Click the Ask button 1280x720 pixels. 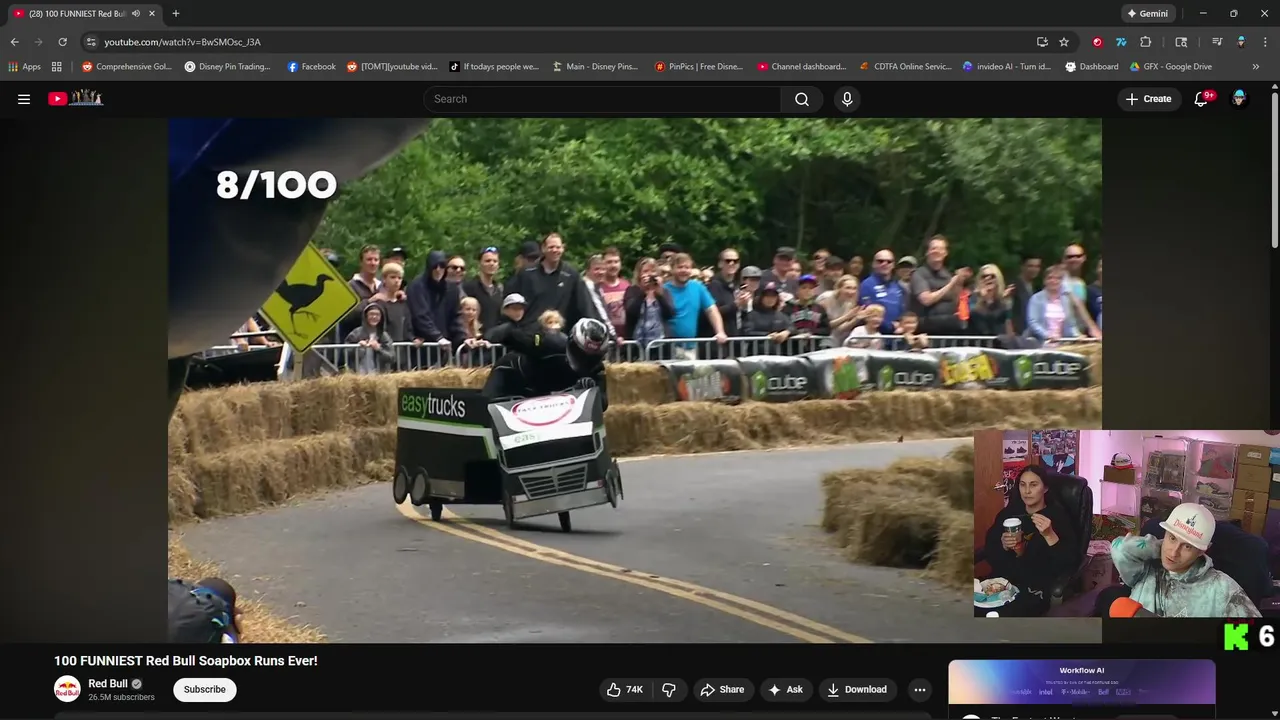pyautogui.click(x=785, y=689)
